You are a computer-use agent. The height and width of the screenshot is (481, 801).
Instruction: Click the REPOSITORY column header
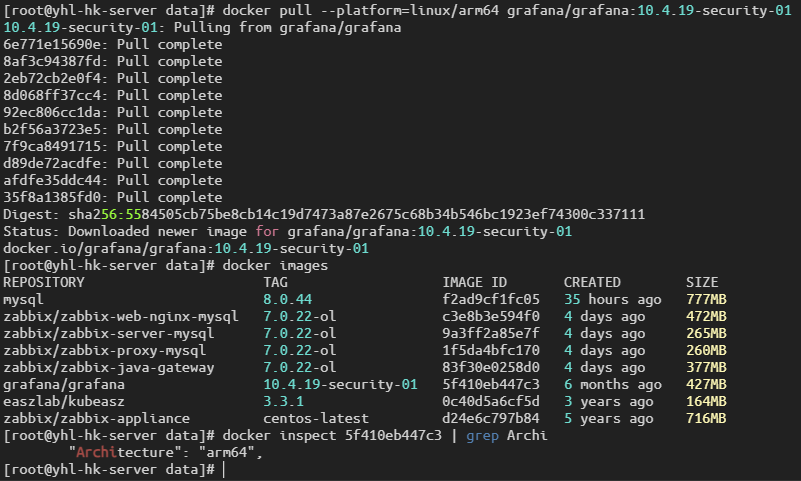44,282
